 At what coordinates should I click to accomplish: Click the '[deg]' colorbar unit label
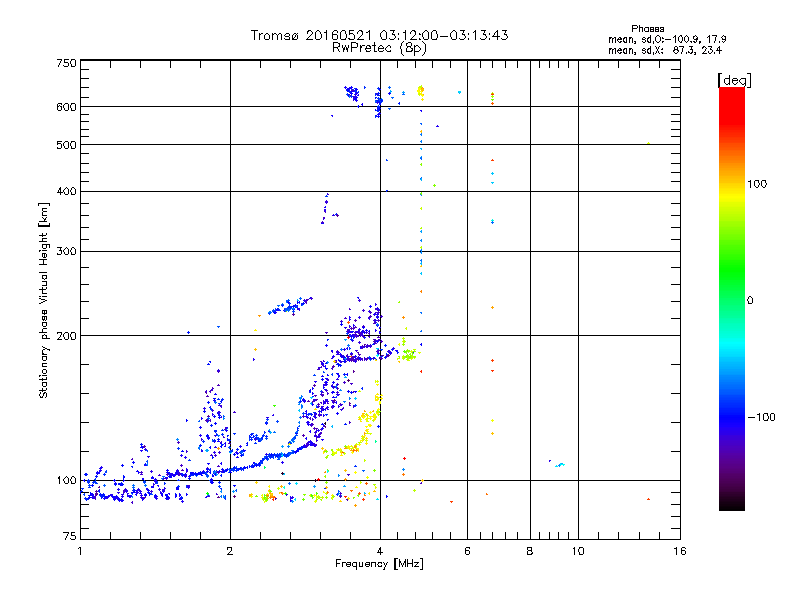point(734,80)
